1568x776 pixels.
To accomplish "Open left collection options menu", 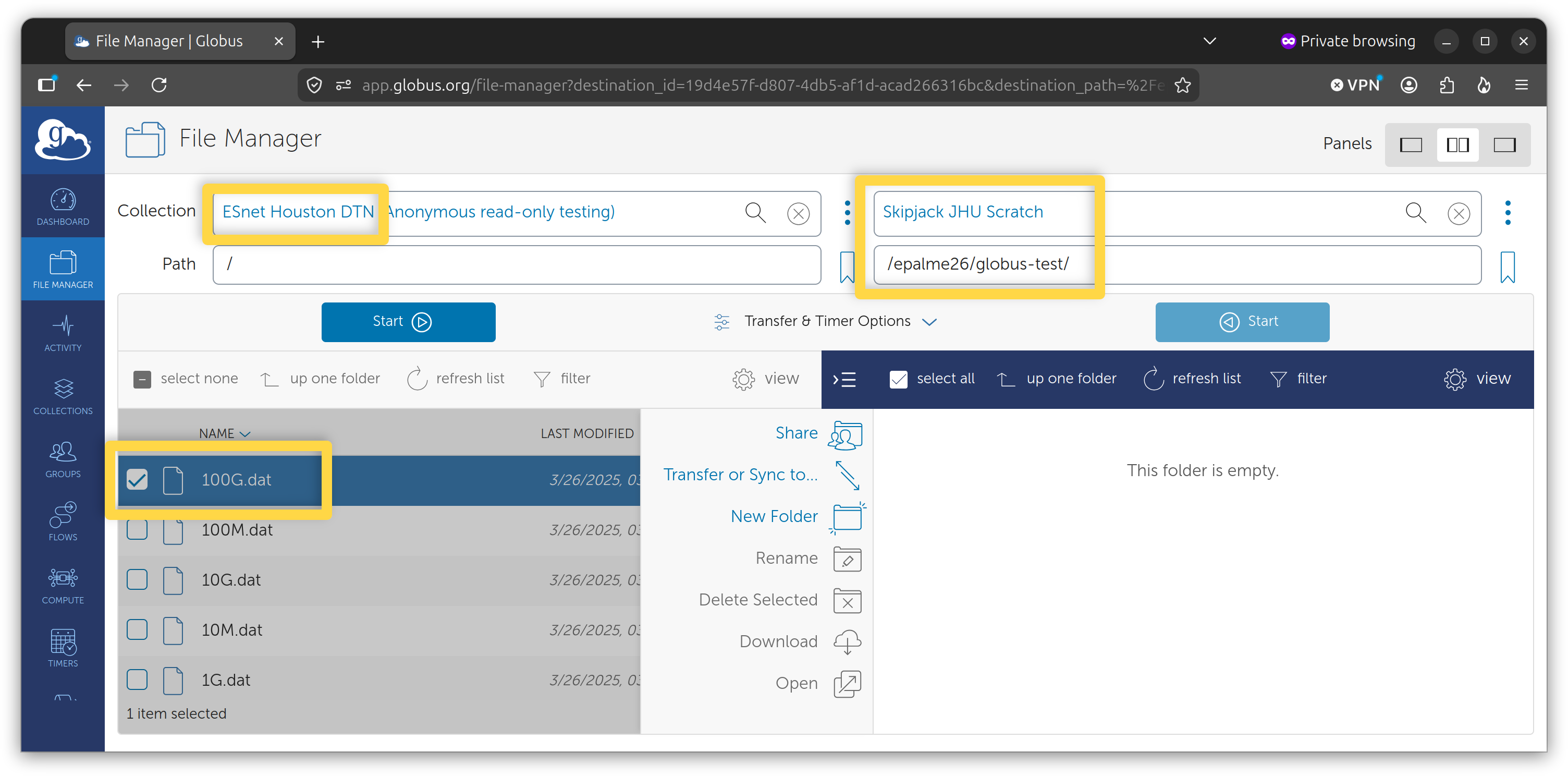I will tap(847, 213).
